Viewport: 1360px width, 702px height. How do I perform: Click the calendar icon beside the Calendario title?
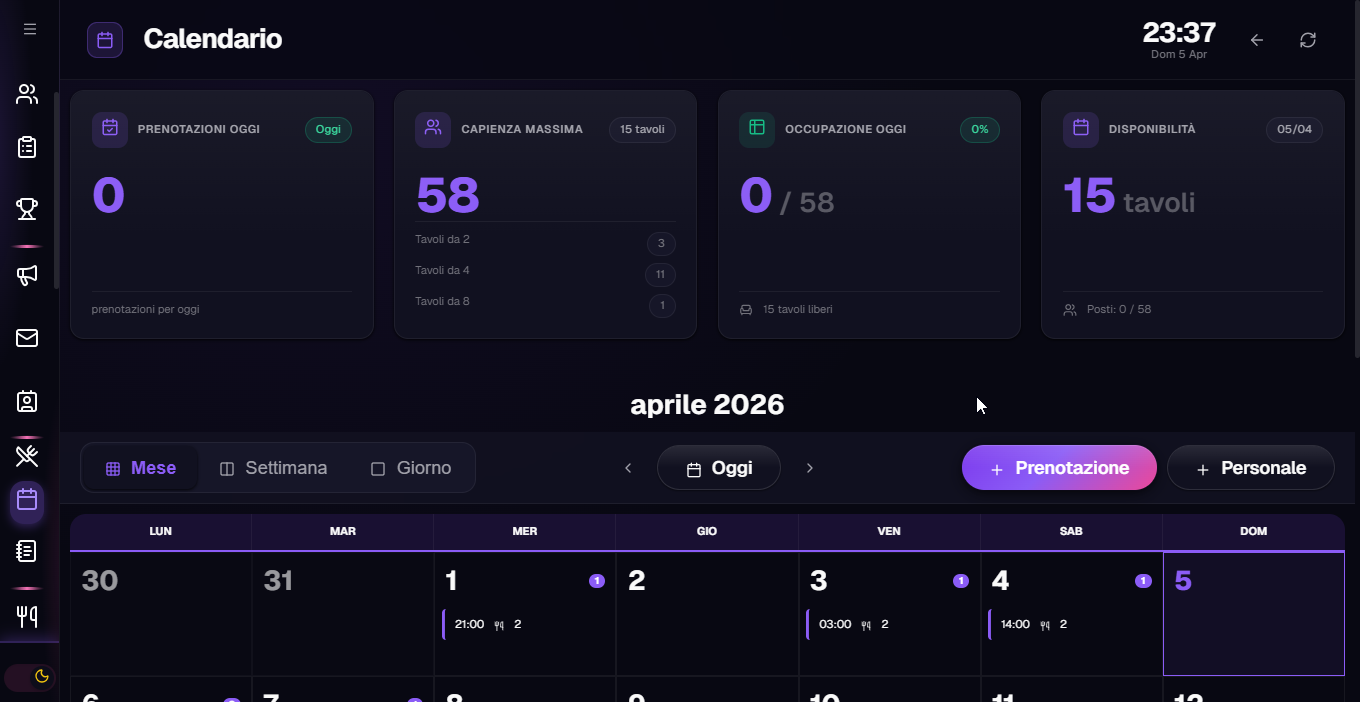[x=105, y=40]
